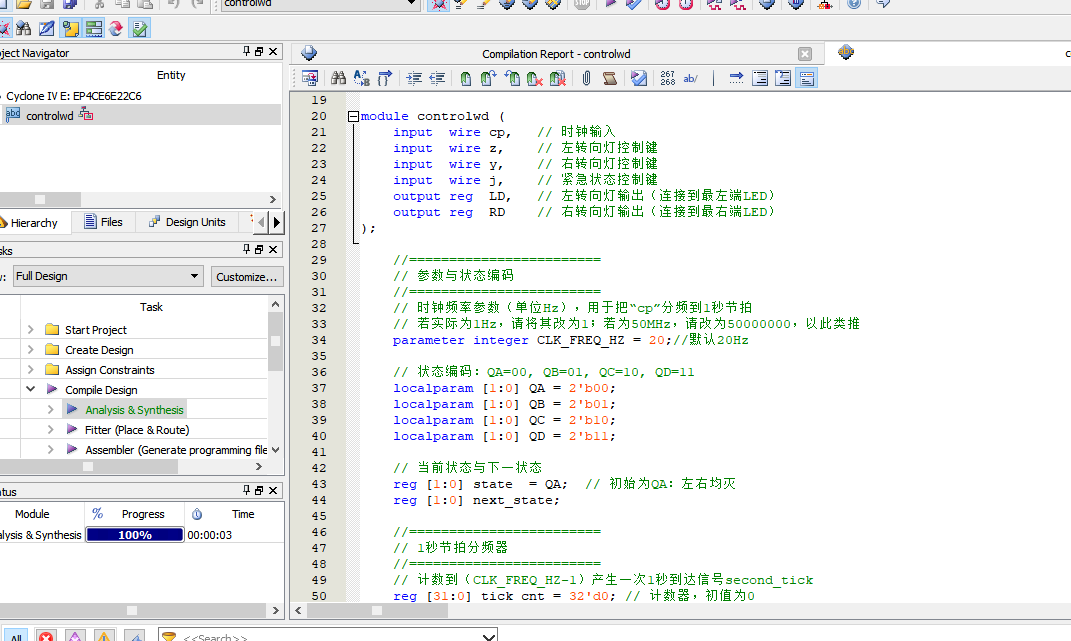Click the Analysis & Synthesis 100% progress bar
This screenshot has height=641, width=1071.
(135, 535)
